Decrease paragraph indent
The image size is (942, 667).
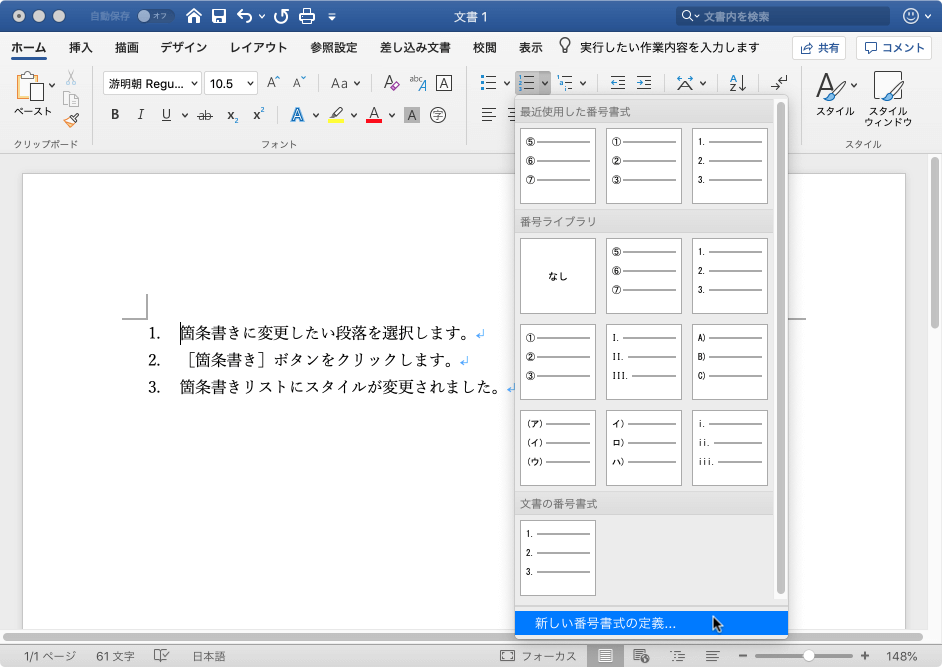[618, 83]
